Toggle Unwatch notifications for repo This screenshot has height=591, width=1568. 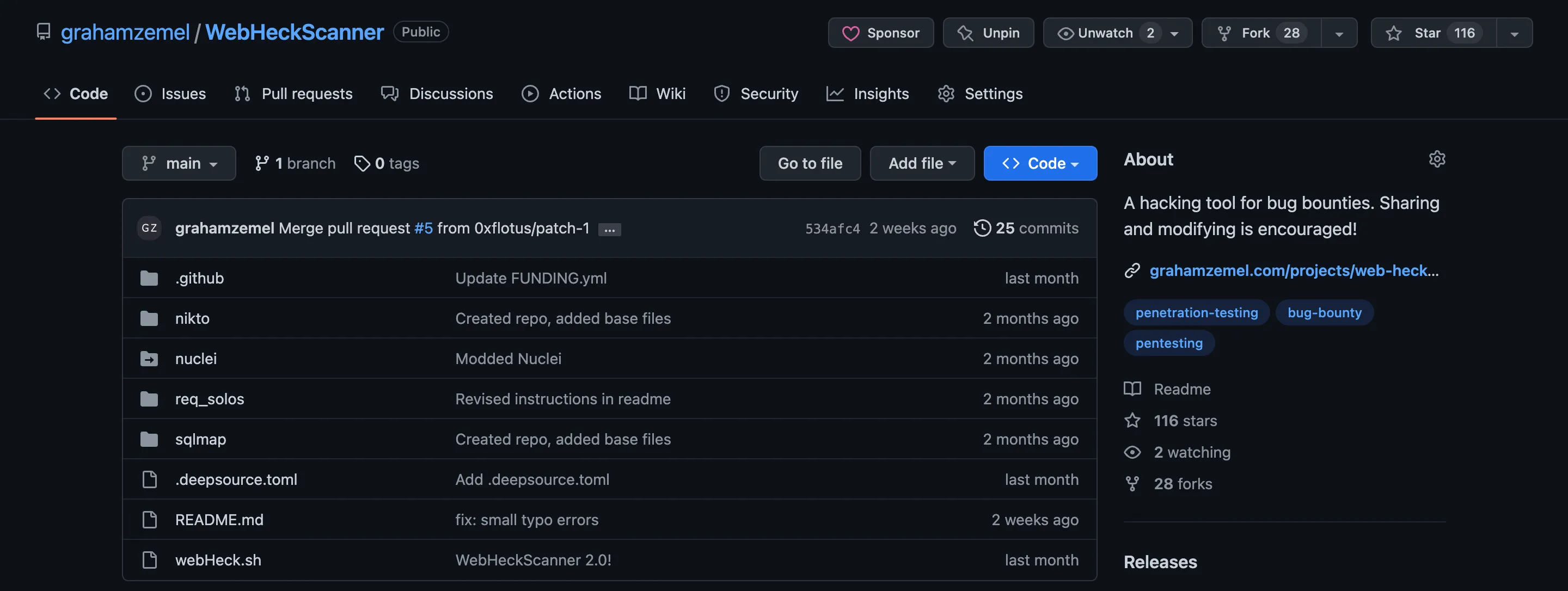[1106, 33]
